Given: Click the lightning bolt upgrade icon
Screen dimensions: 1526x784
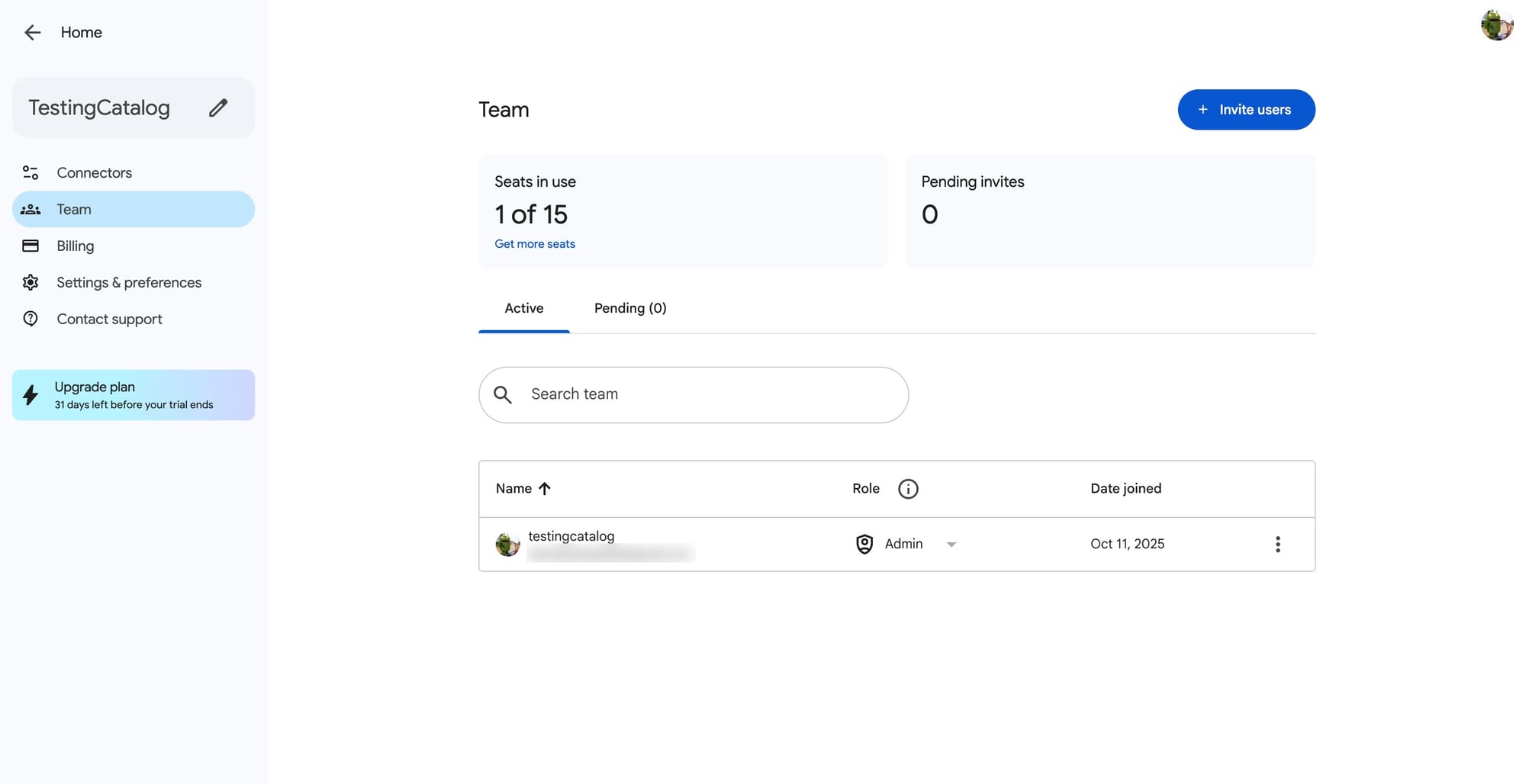Looking at the screenshot, I should tap(31, 395).
